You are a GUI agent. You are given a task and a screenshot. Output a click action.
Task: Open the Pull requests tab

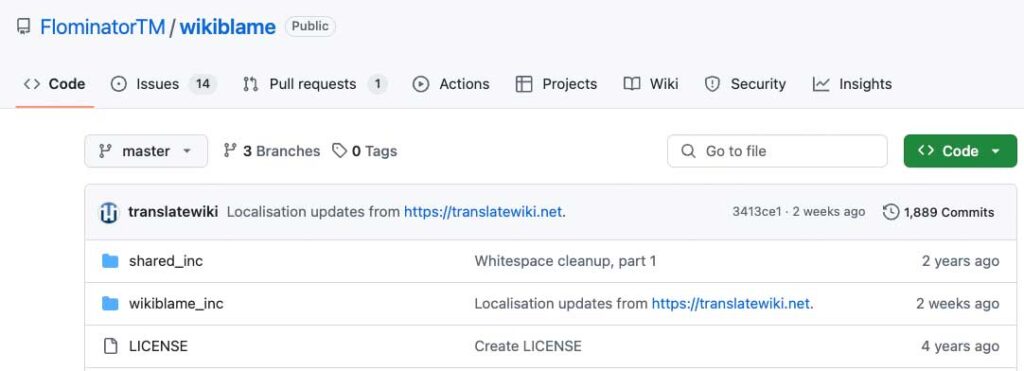pyautogui.click(x=315, y=84)
